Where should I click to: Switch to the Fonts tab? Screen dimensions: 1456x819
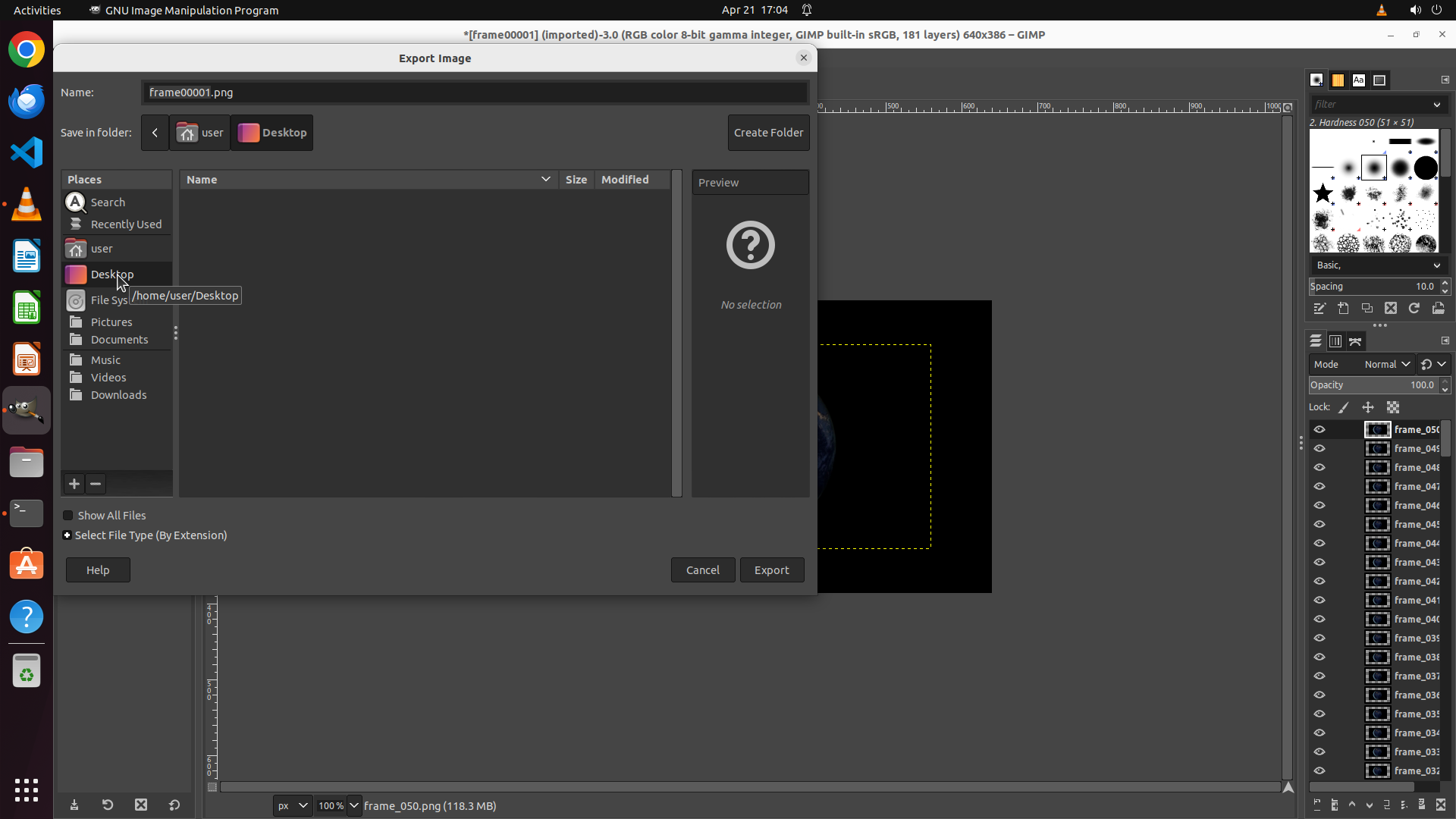[x=1359, y=80]
